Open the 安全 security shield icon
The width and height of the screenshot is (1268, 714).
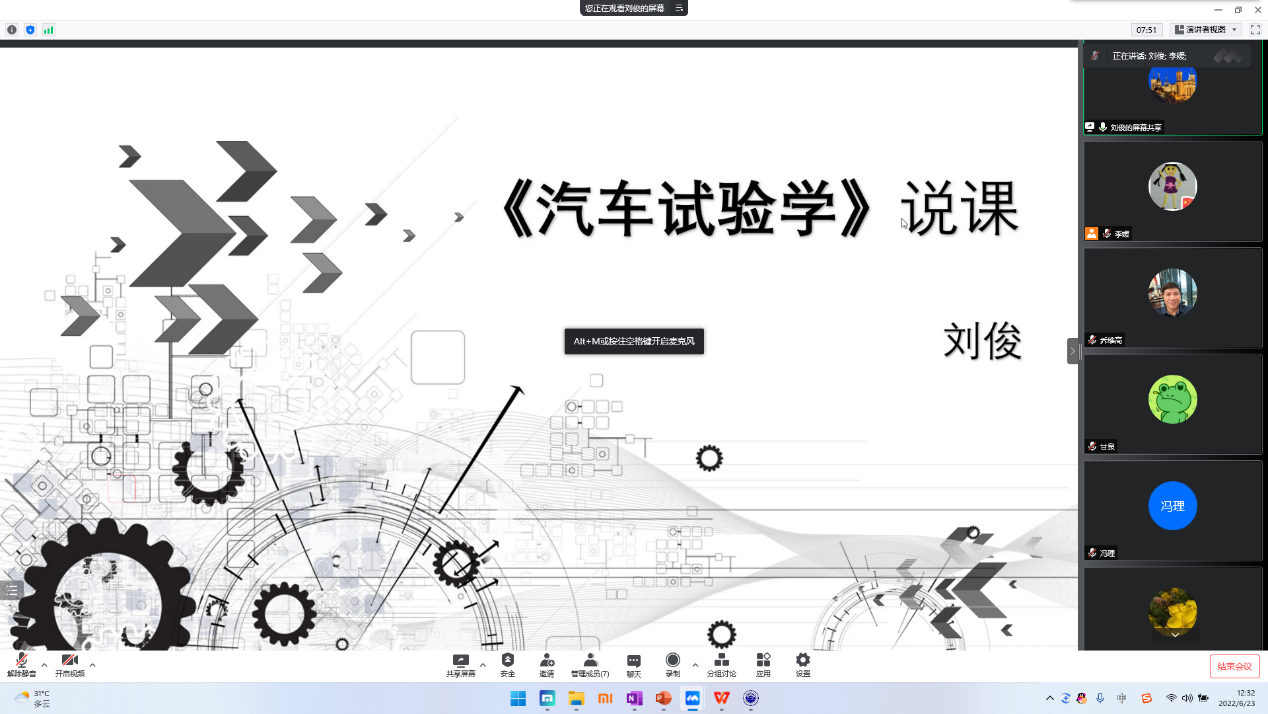507,663
